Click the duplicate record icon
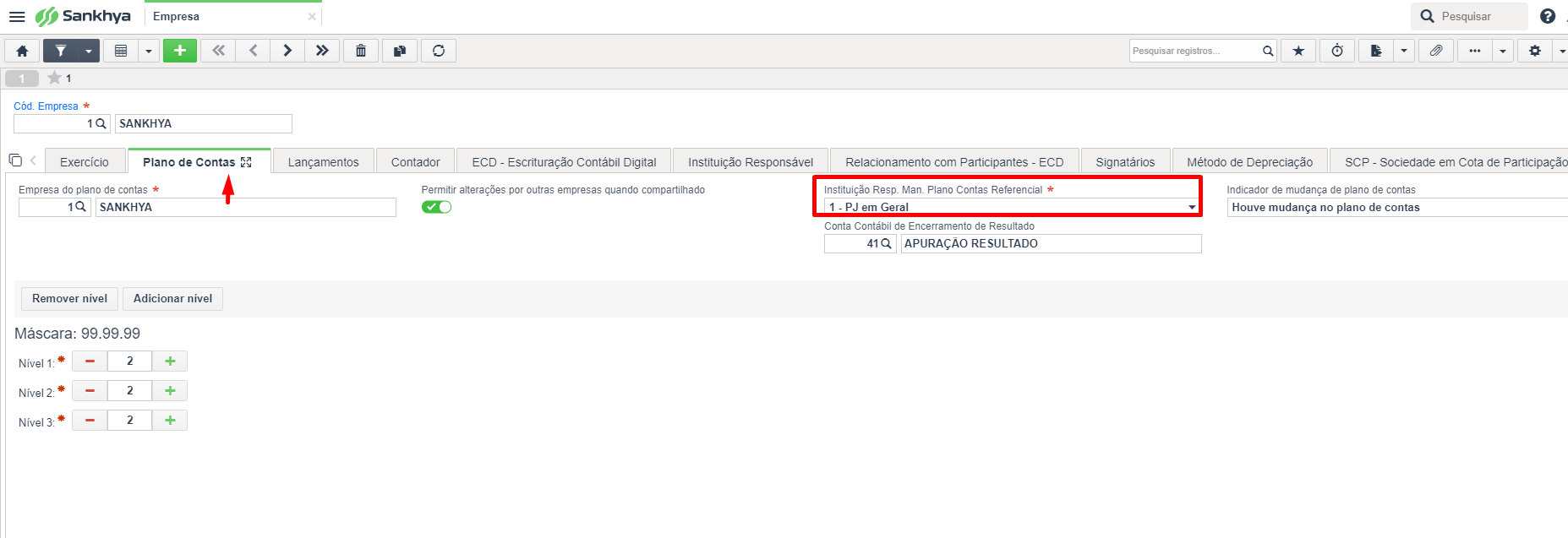Viewport: 1568px width, 538px height. point(400,51)
